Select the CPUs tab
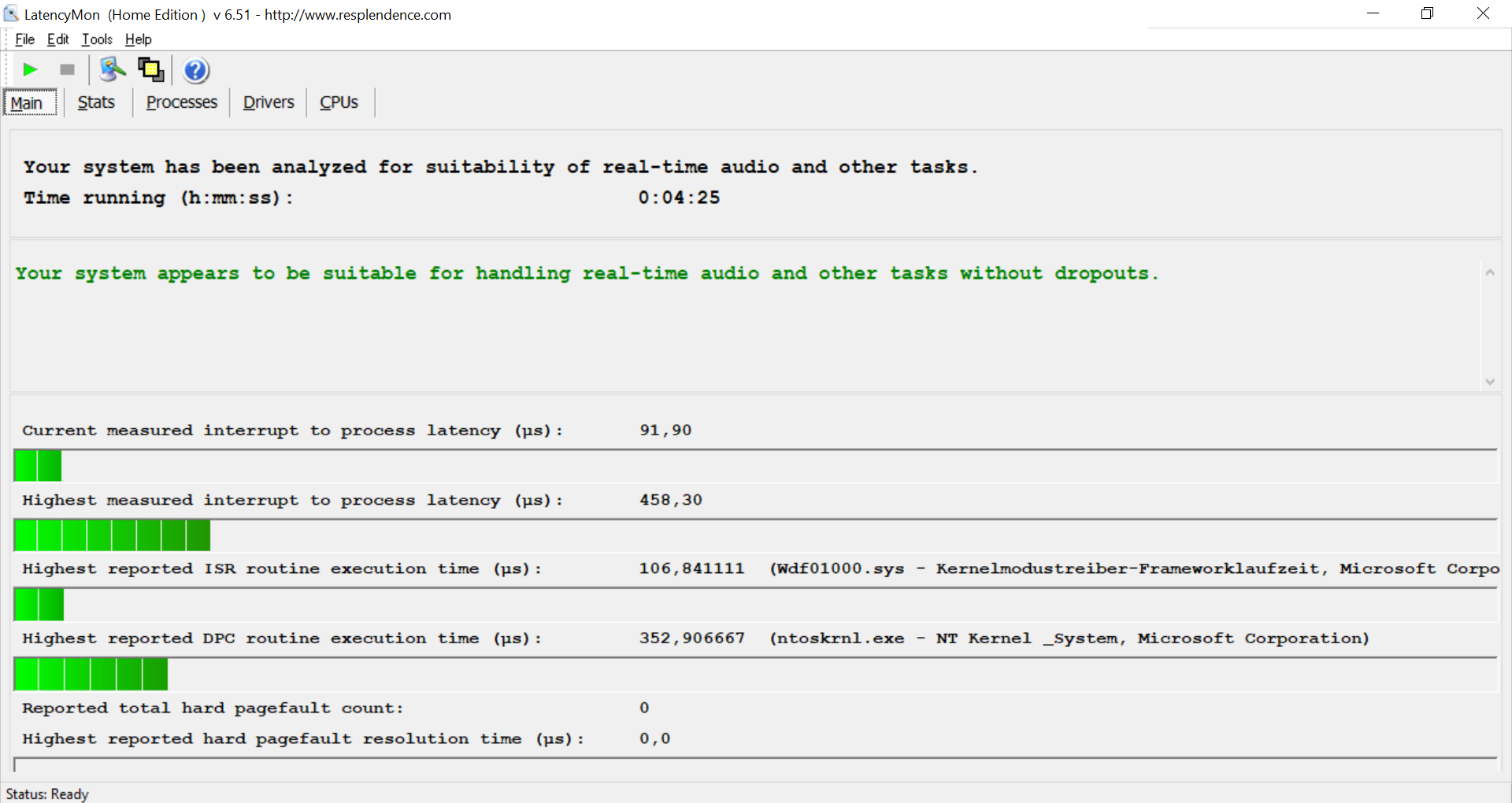This screenshot has width=1512, height=803. (339, 103)
